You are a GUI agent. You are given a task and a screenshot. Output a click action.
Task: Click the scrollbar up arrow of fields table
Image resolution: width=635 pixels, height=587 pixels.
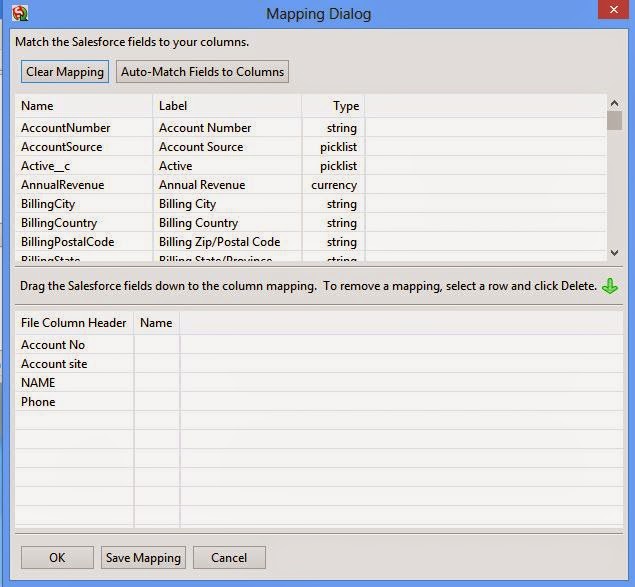click(614, 103)
